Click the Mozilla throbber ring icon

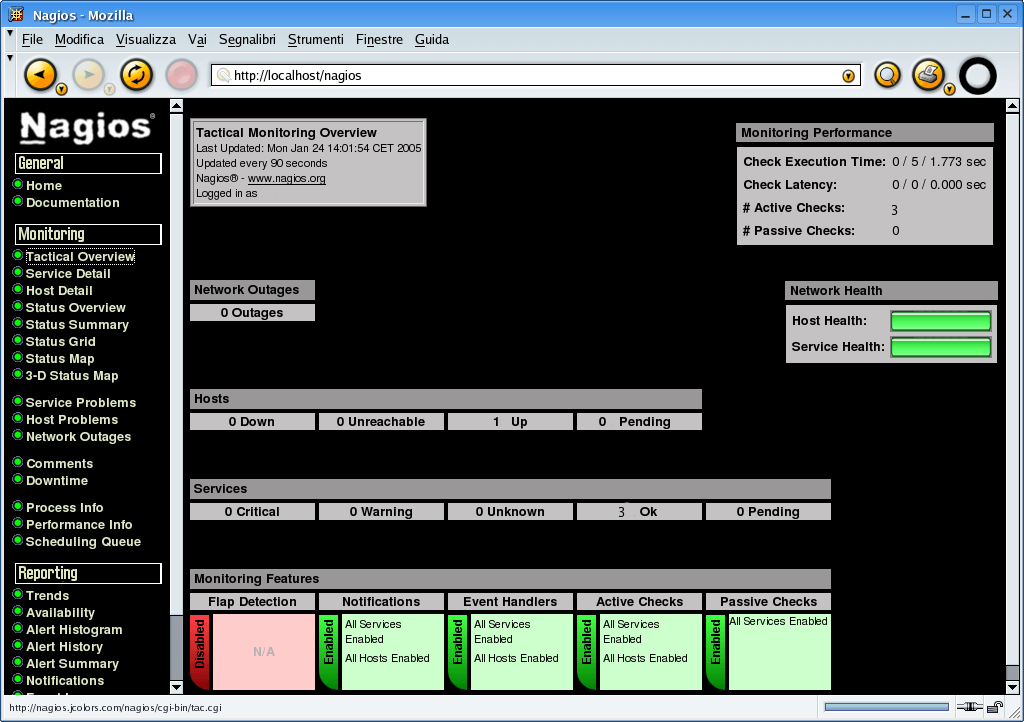click(x=978, y=76)
